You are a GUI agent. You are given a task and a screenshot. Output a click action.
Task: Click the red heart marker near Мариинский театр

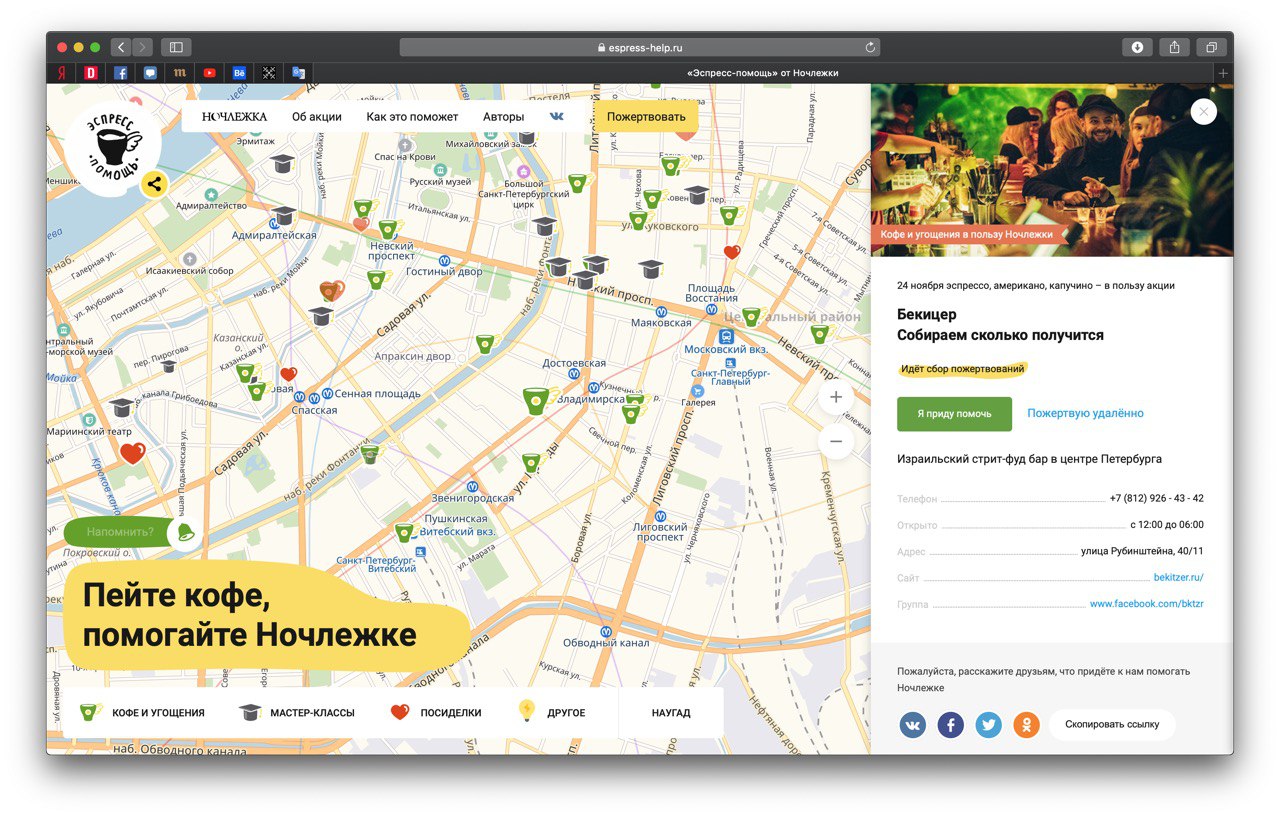point(133,453)
